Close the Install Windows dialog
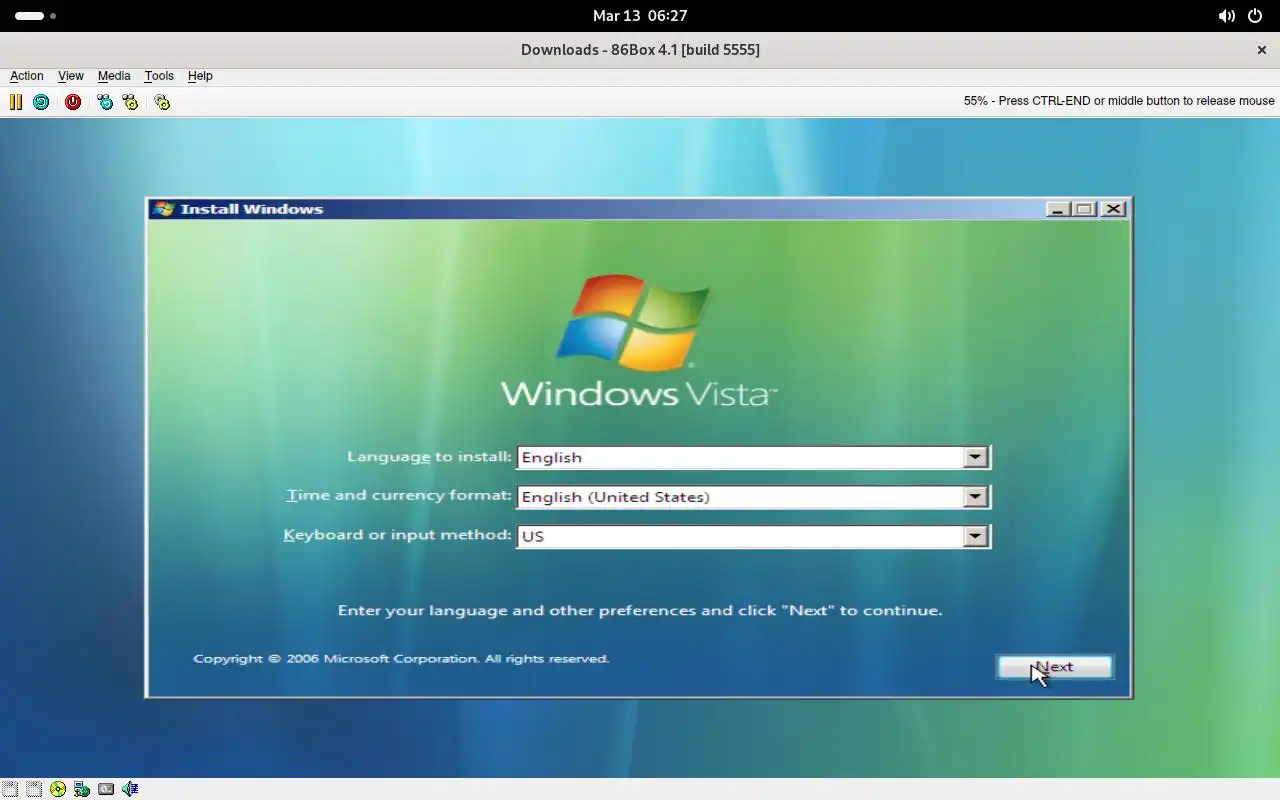 1113,209
